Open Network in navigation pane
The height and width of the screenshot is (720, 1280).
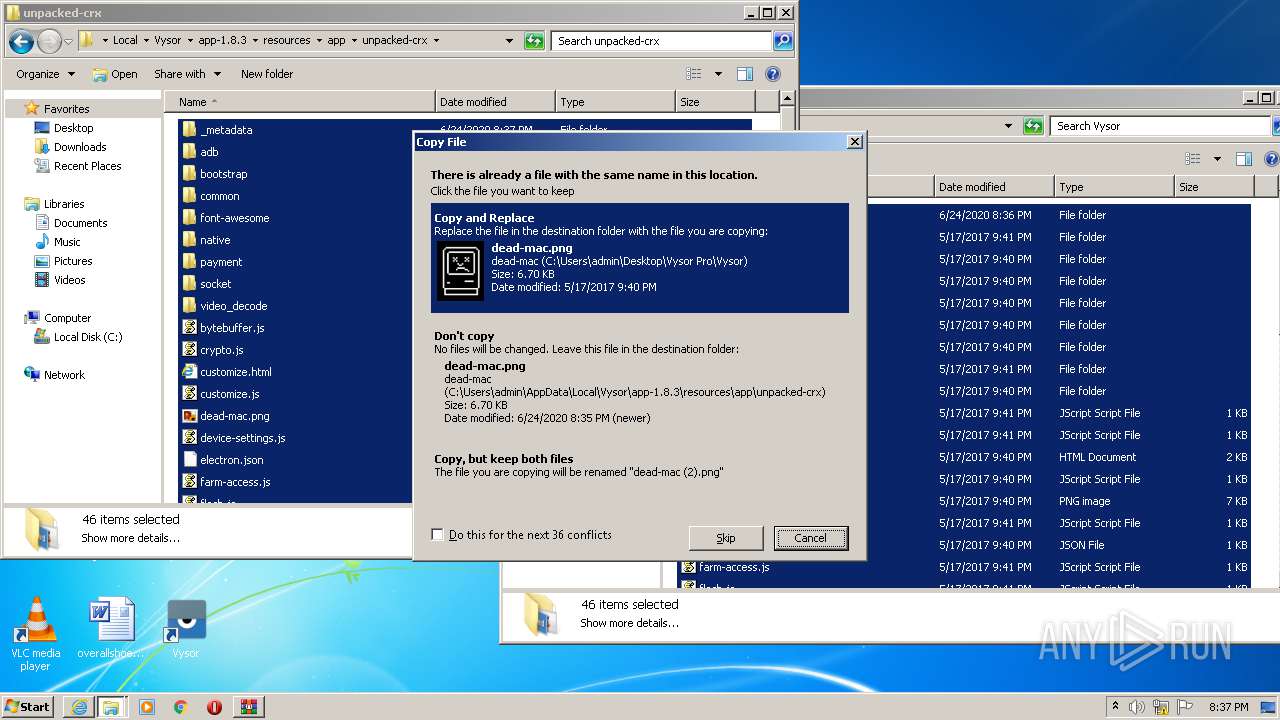click(x=64, y=375)
